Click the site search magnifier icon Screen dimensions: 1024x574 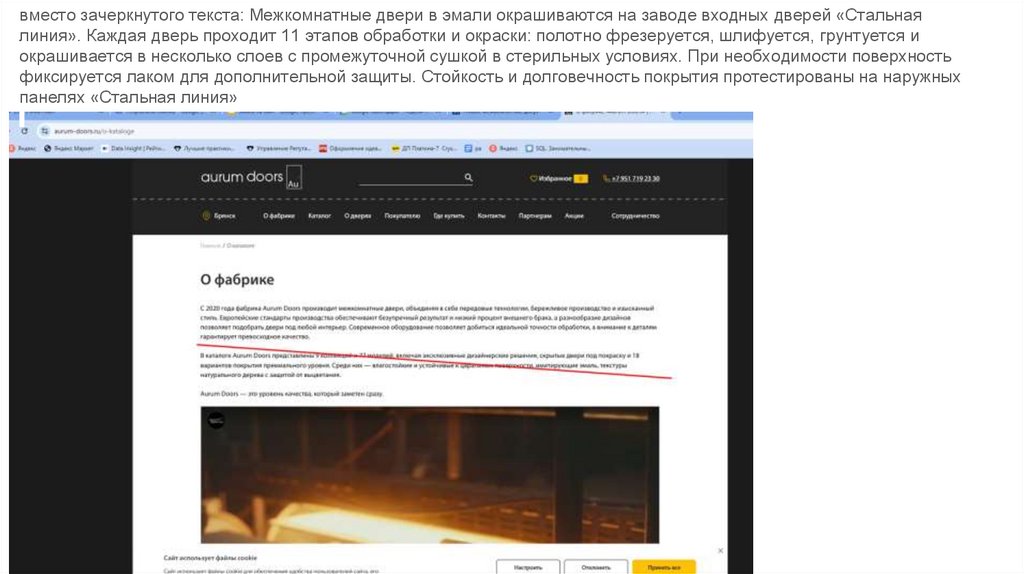[x=468, y=177]
